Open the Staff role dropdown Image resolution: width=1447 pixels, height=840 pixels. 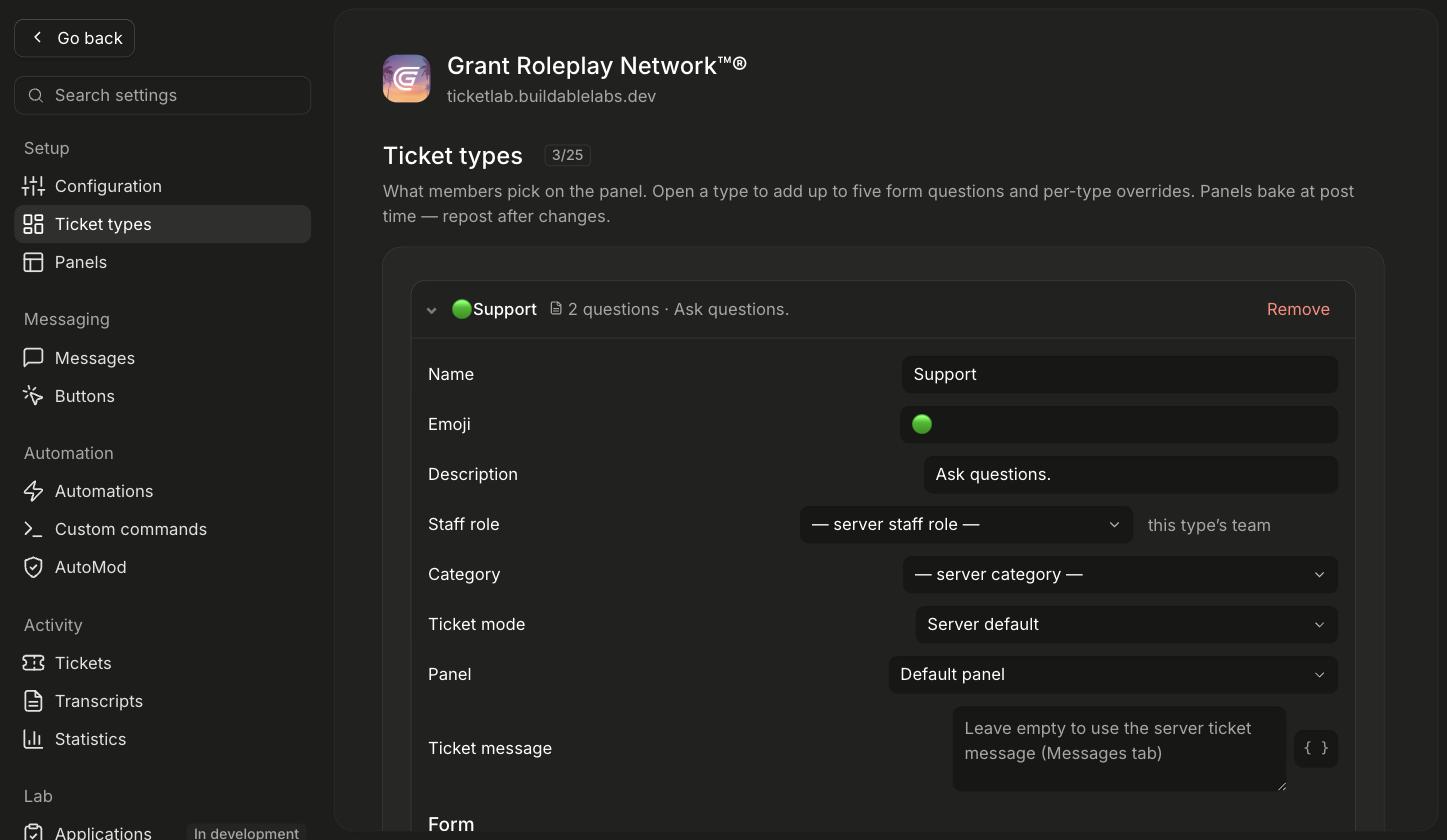(x=966, y=524)
